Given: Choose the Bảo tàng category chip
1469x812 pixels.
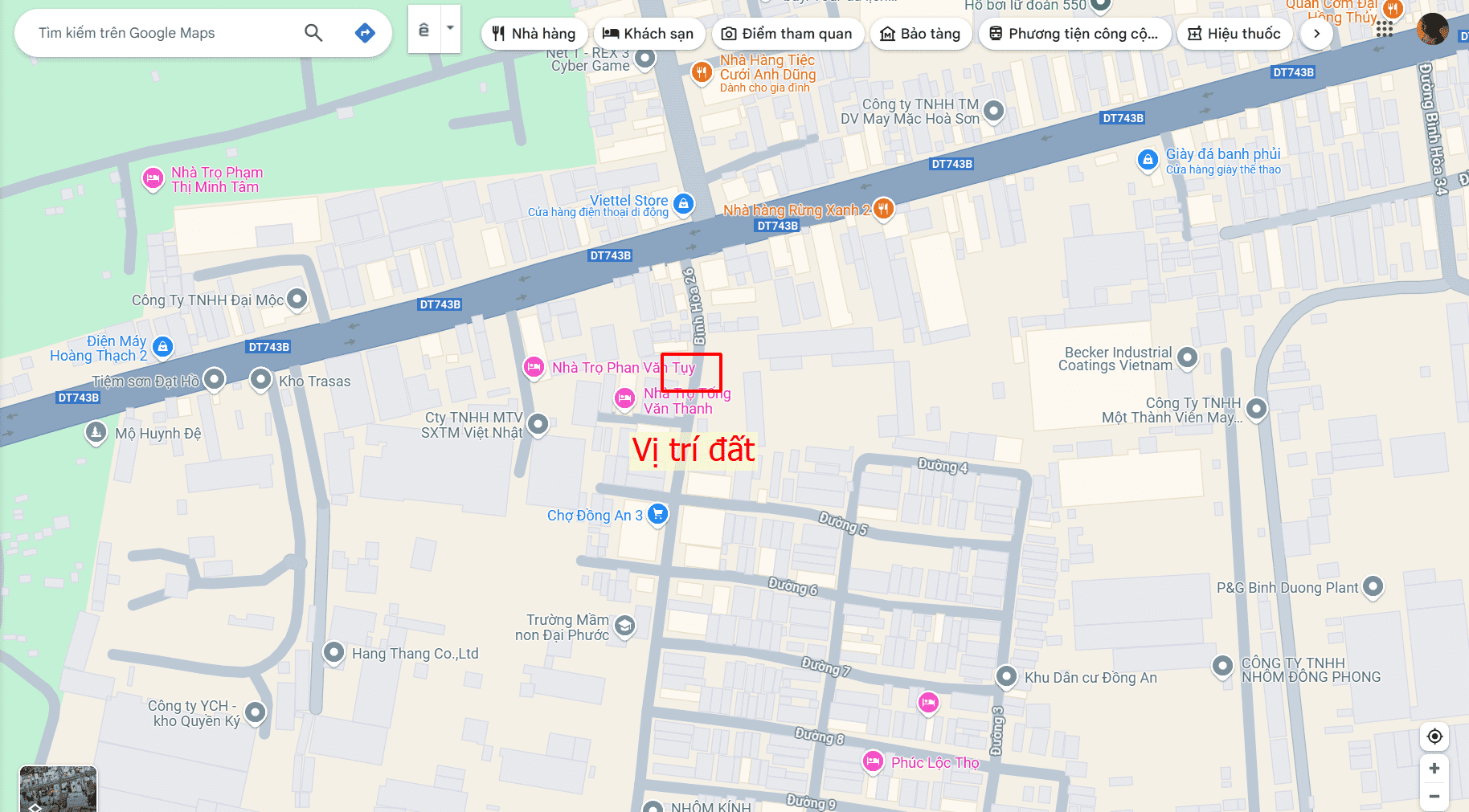Looking at the screenshot, I should [x=920, y=34].
